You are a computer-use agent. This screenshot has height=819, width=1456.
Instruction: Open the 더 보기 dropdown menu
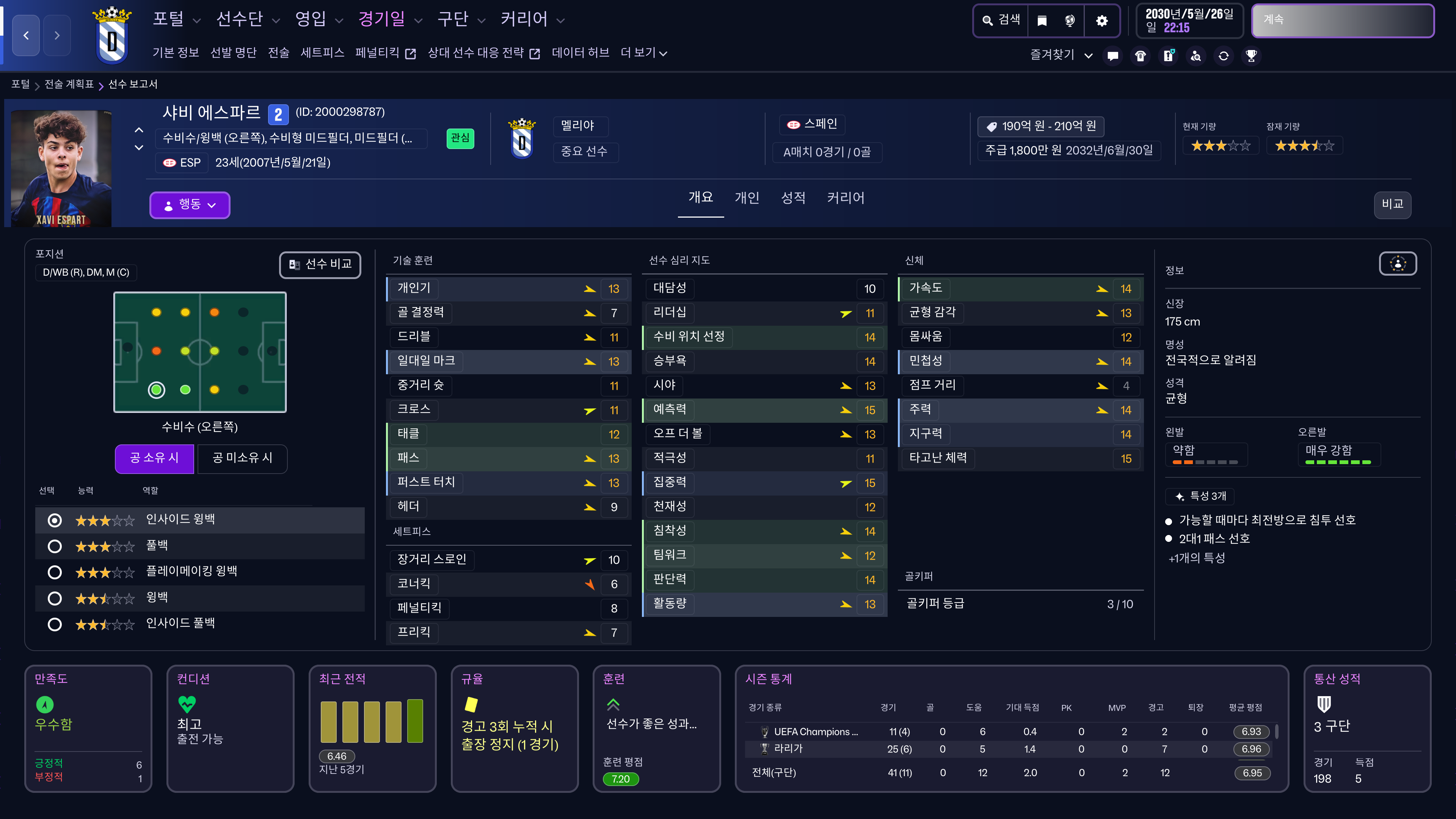(x=643, y=53)
